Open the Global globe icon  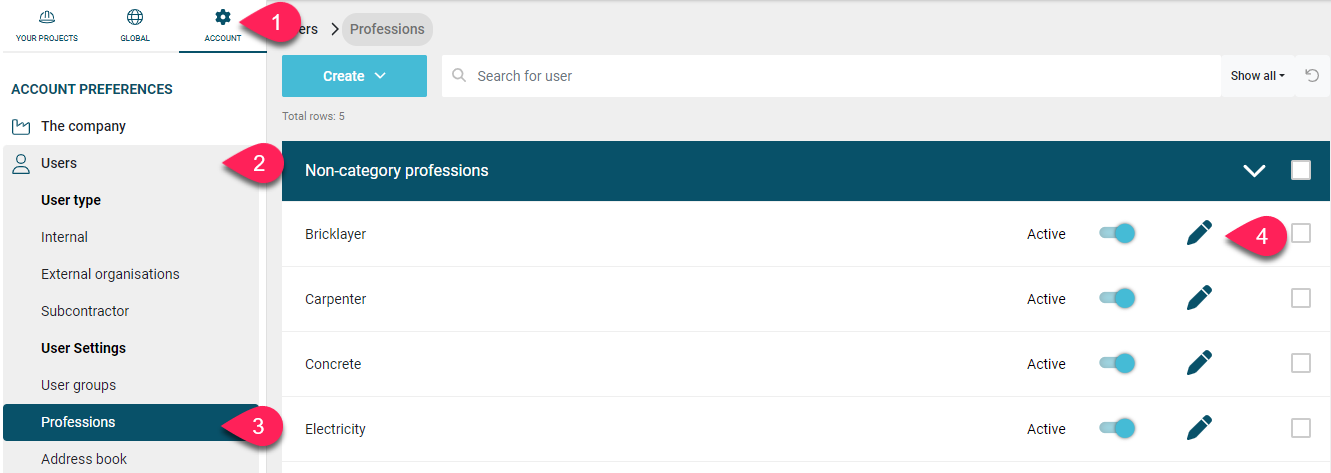pyautogui.click(x=135, y=17)
